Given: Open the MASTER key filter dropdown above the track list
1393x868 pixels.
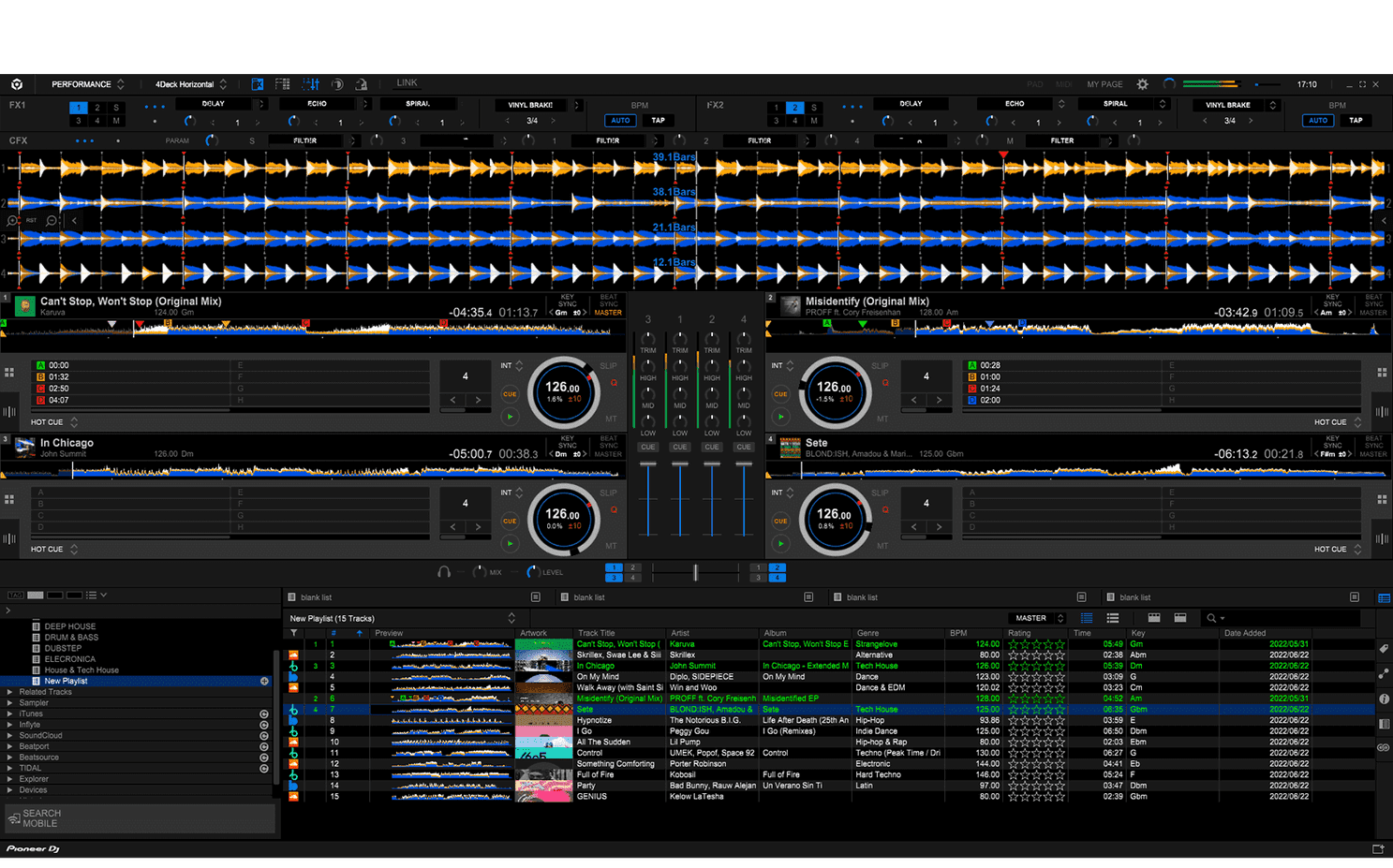Looking at the screenshot, I should point(1035,617).
